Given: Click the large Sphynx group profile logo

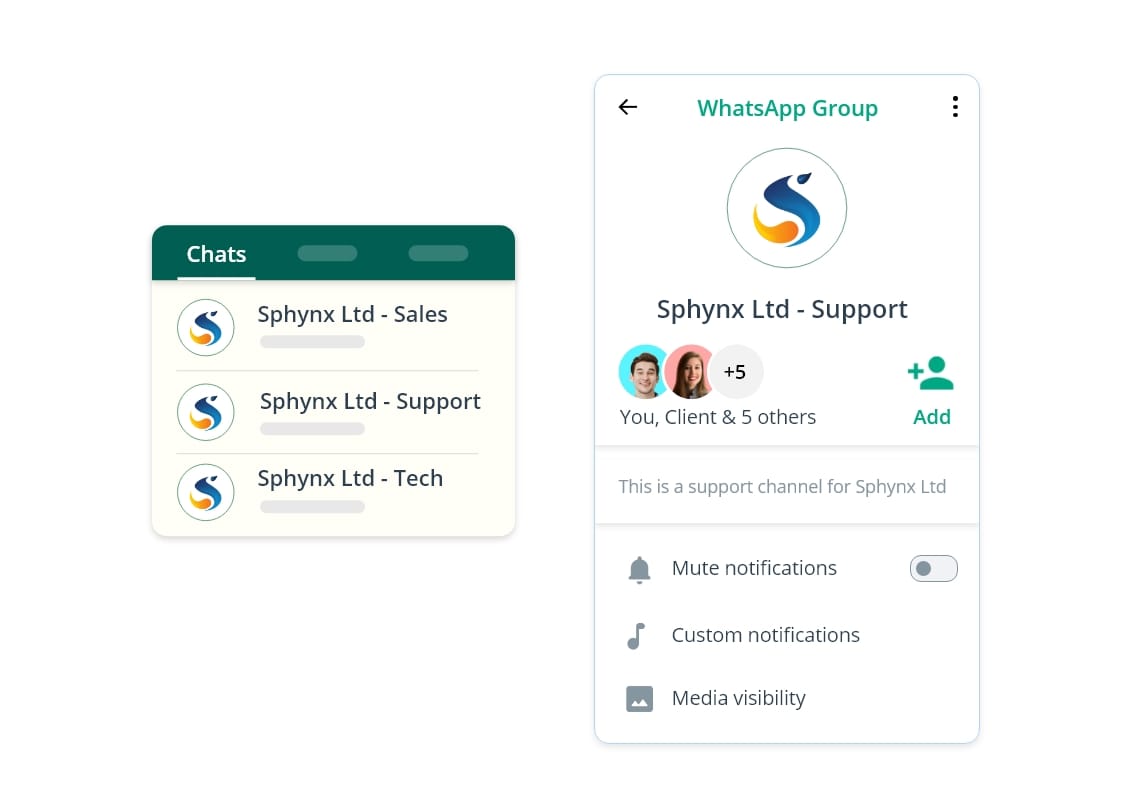Looking at the screenshot, I should pos(786,208).
